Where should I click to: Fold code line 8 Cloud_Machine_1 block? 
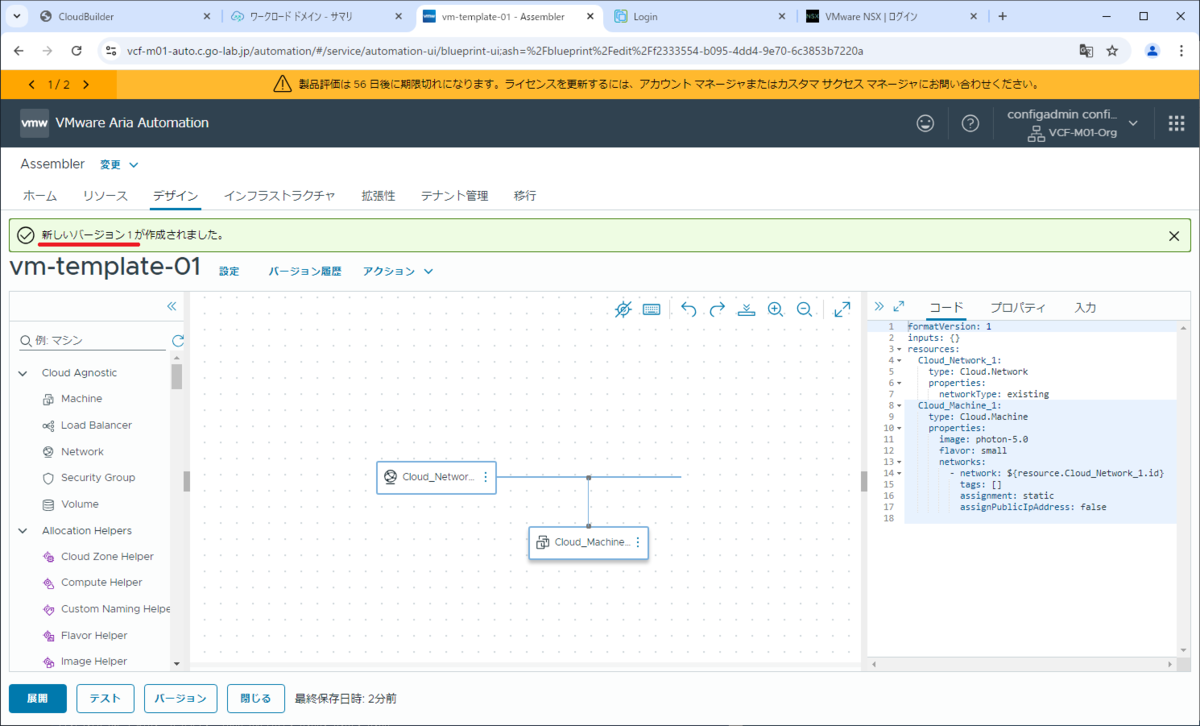tap(899, 405)
